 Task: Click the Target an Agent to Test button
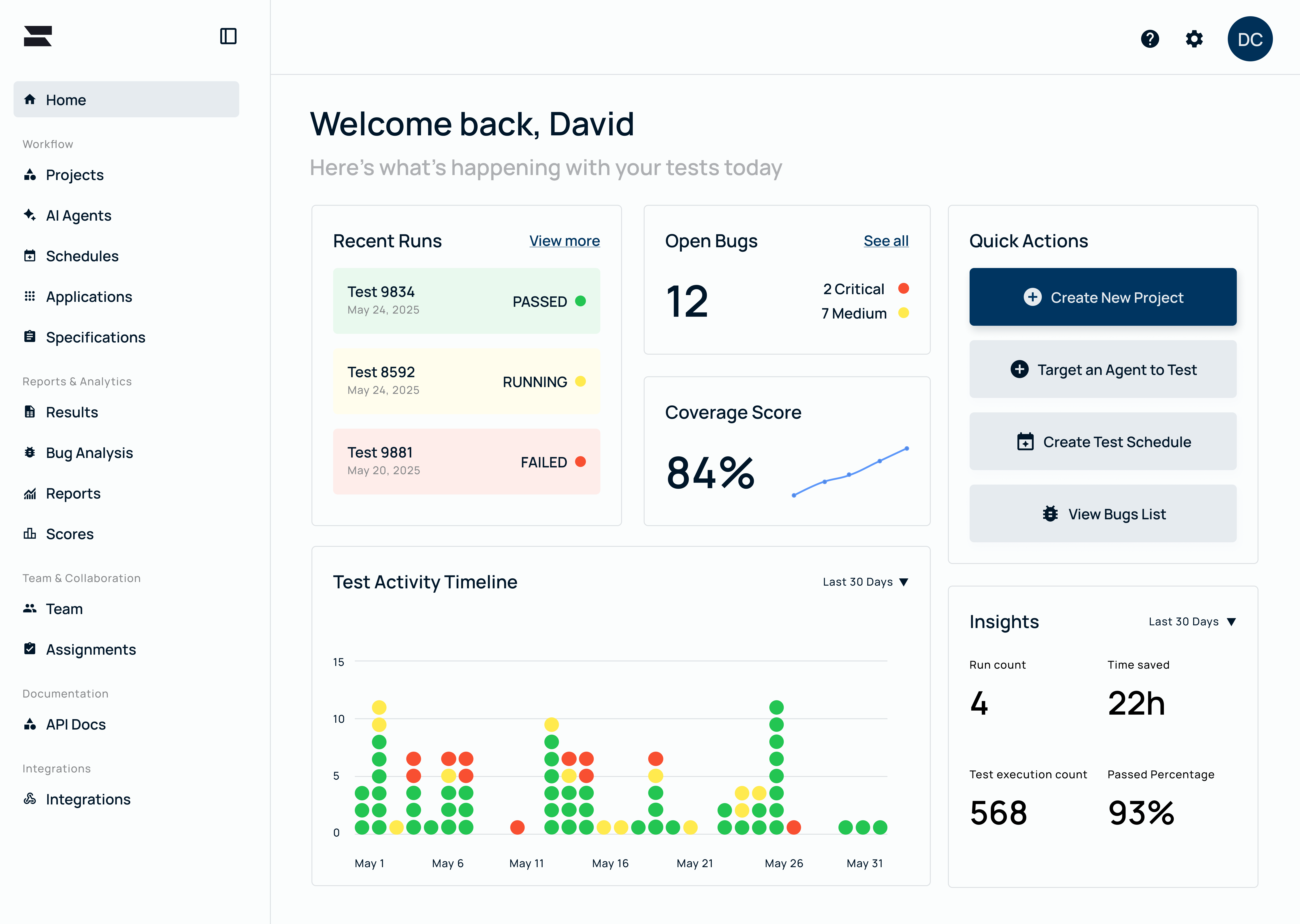pos(1103,370)
